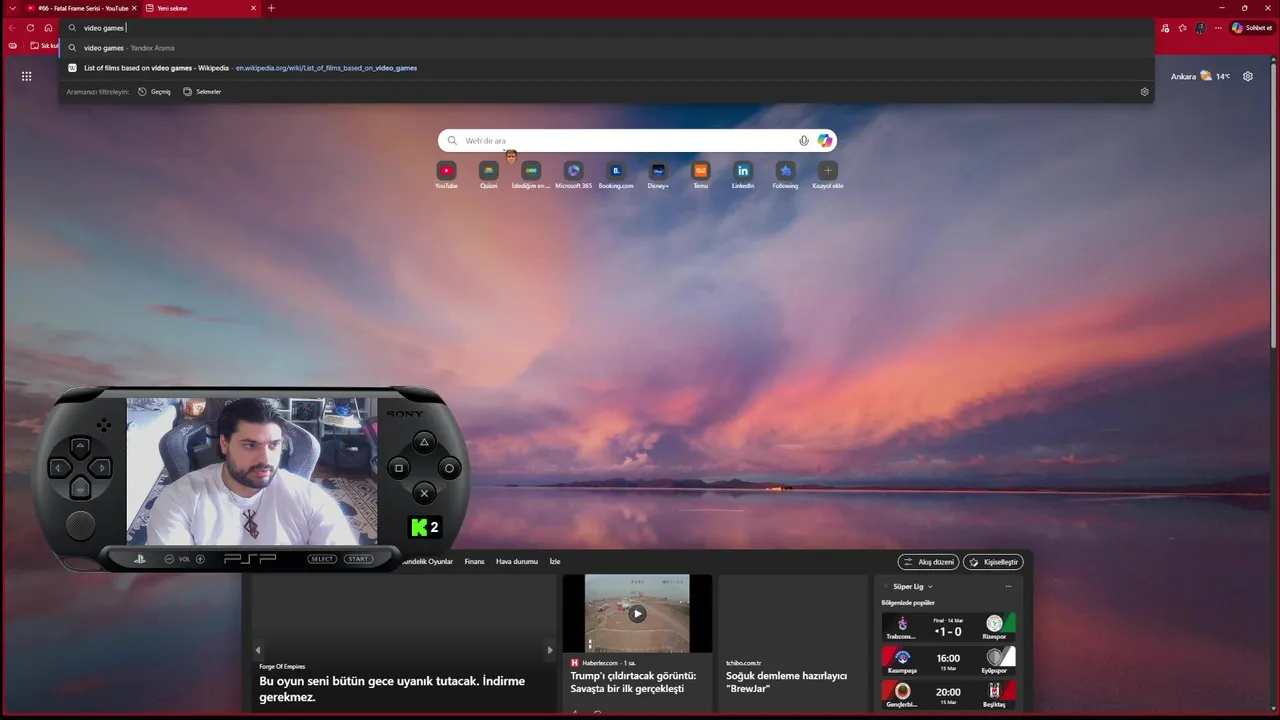The image size is (1280, 720).
Task: Start voice search with microphone icon
Action: [804, 141]
